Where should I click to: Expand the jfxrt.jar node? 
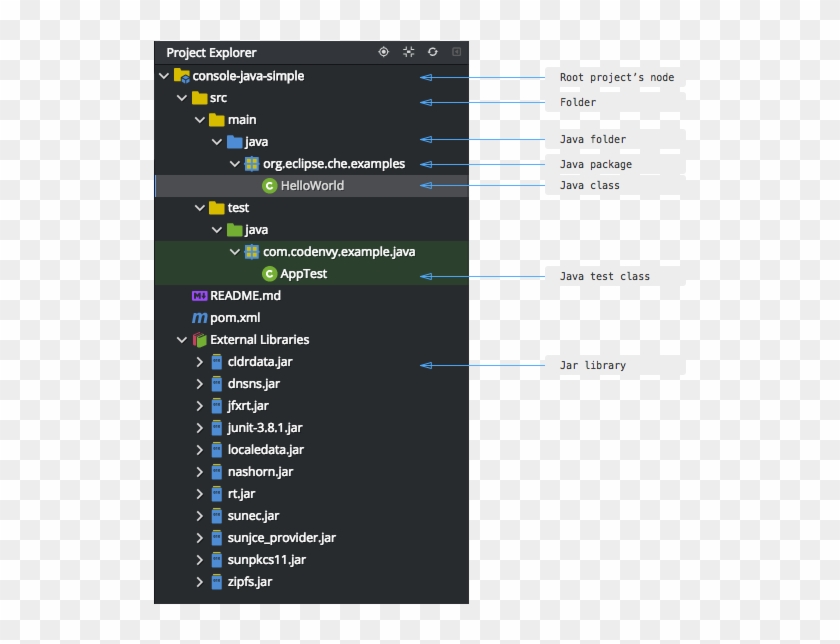click(199, 406)
